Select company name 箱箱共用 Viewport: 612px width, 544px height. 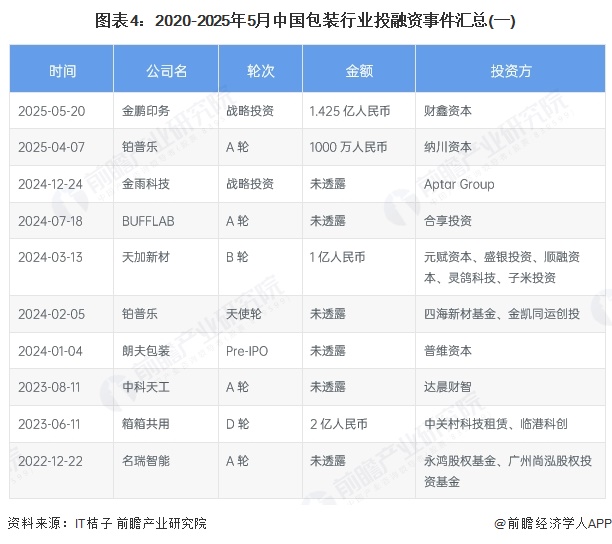tap(146, 424)
